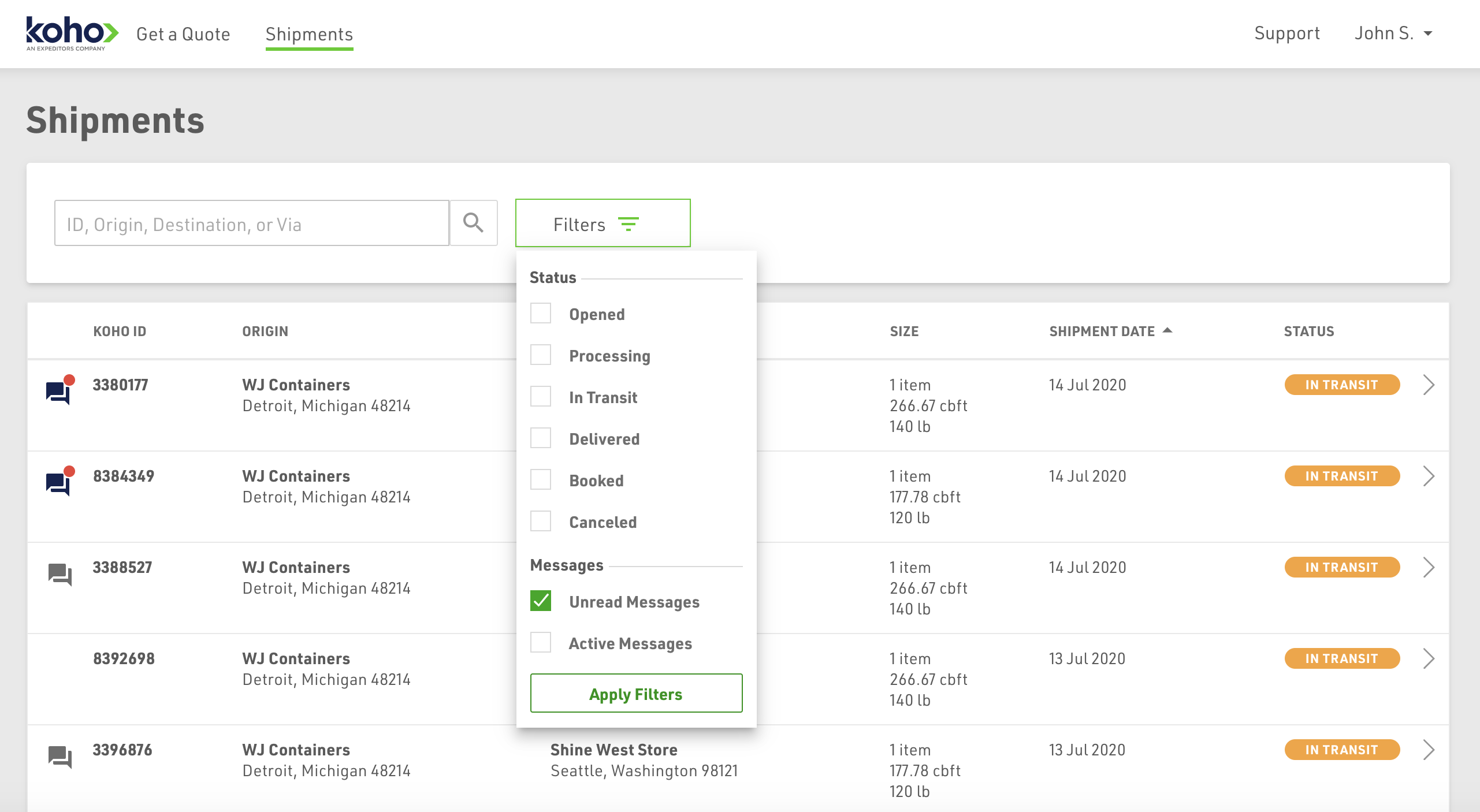Open unread message icon for shipment 8384349
Screen dimensions: 1480x812
[x=59, y=483]
